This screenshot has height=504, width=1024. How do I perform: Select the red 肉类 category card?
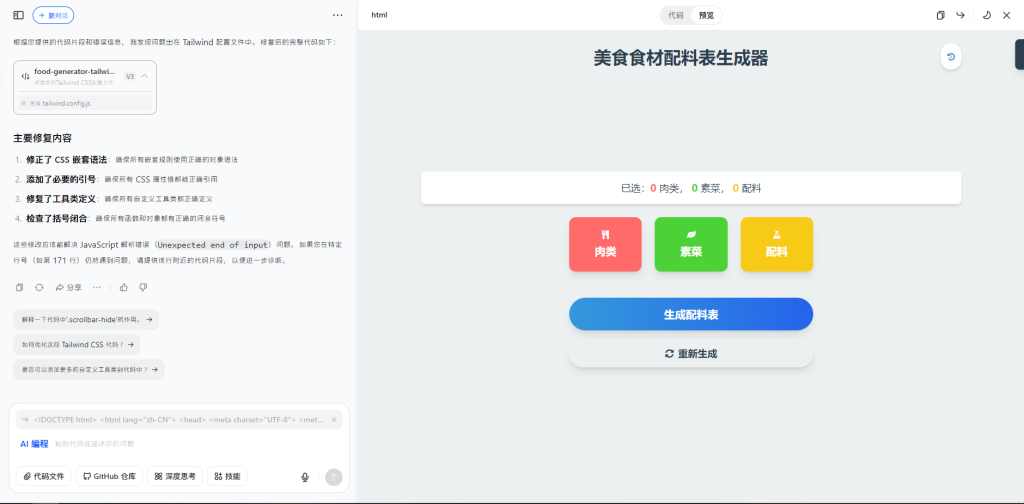tap(605, 244)
